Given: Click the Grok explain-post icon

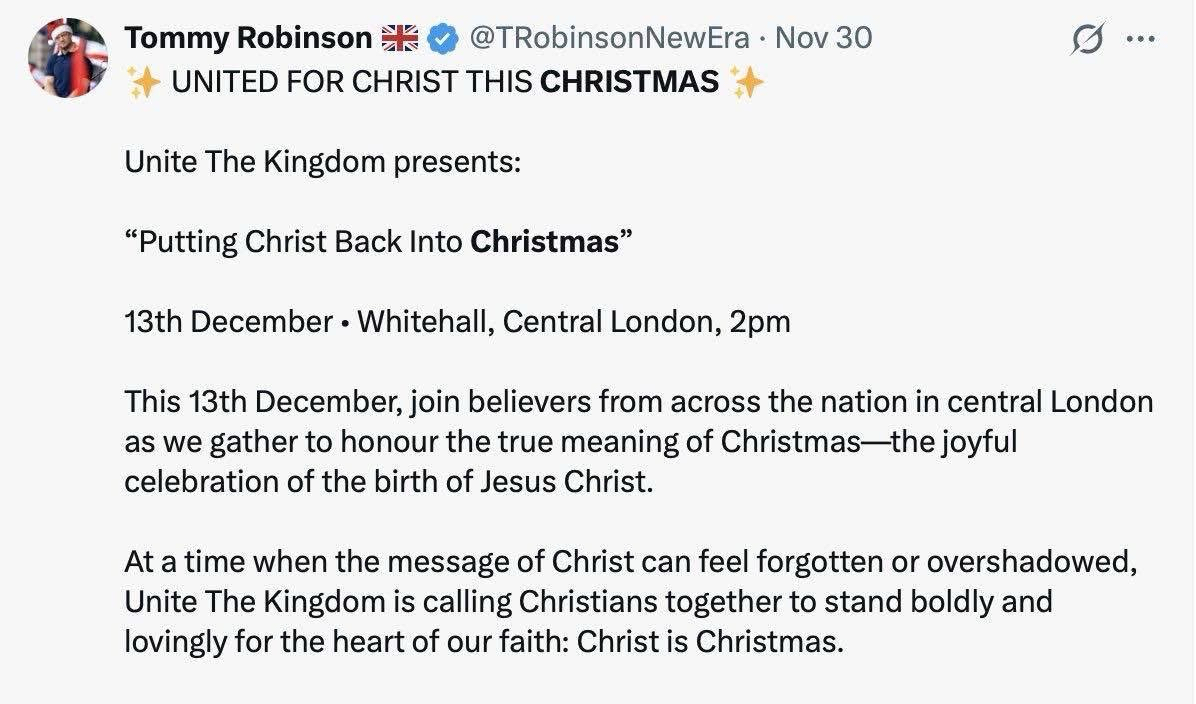Looking at the screenshot, I should click(x=1084, y=41).
